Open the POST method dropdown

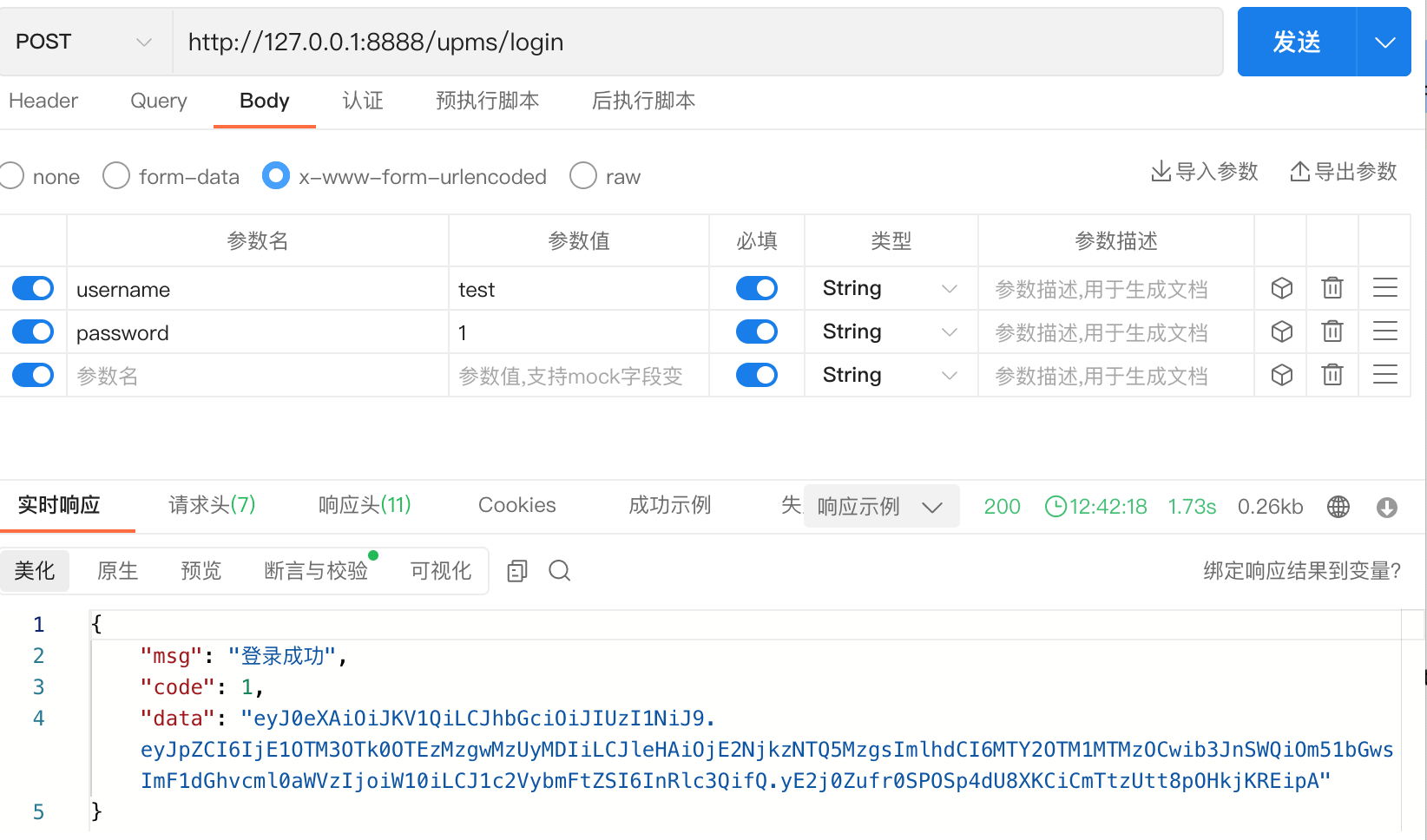point(85,42)
